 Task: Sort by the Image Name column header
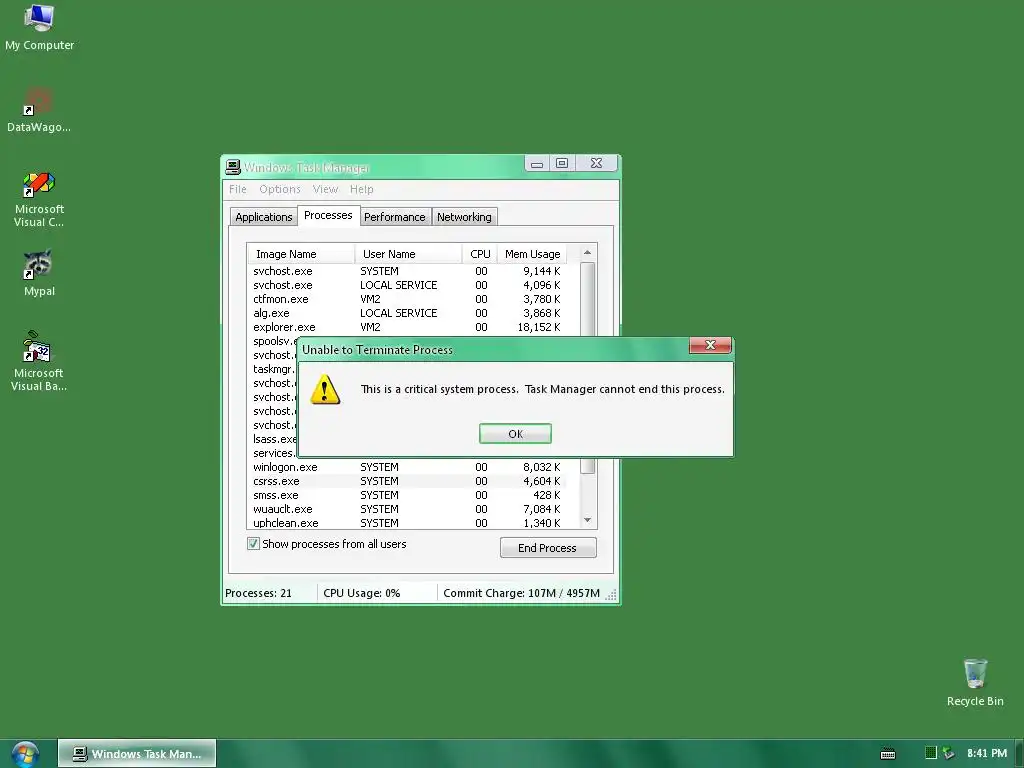tap(301, 254)
